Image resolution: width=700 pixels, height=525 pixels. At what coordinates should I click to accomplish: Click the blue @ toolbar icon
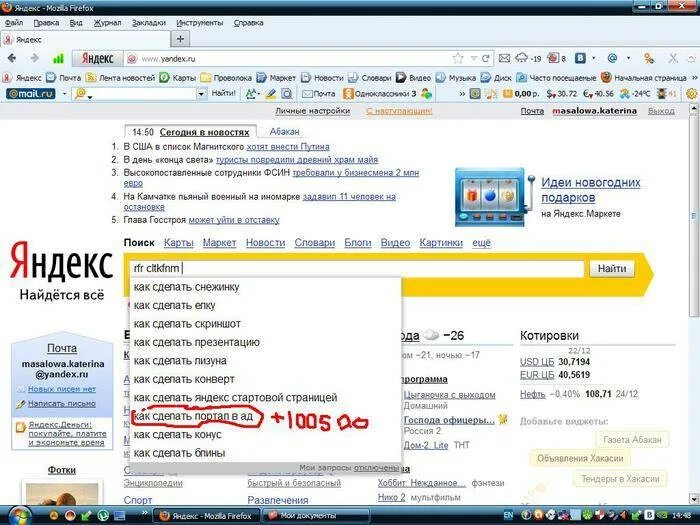[x=612, y=58]
